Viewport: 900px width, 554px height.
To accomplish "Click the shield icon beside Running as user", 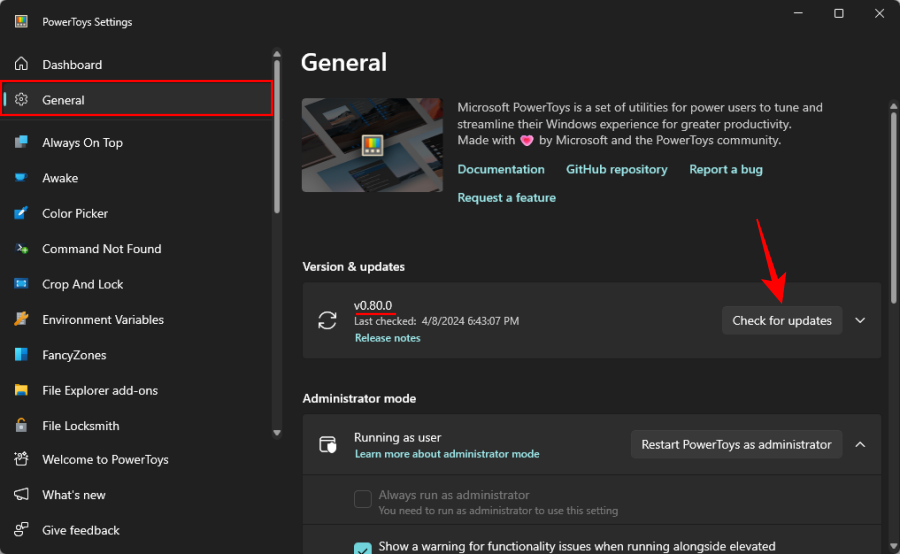I will point(328,444).
